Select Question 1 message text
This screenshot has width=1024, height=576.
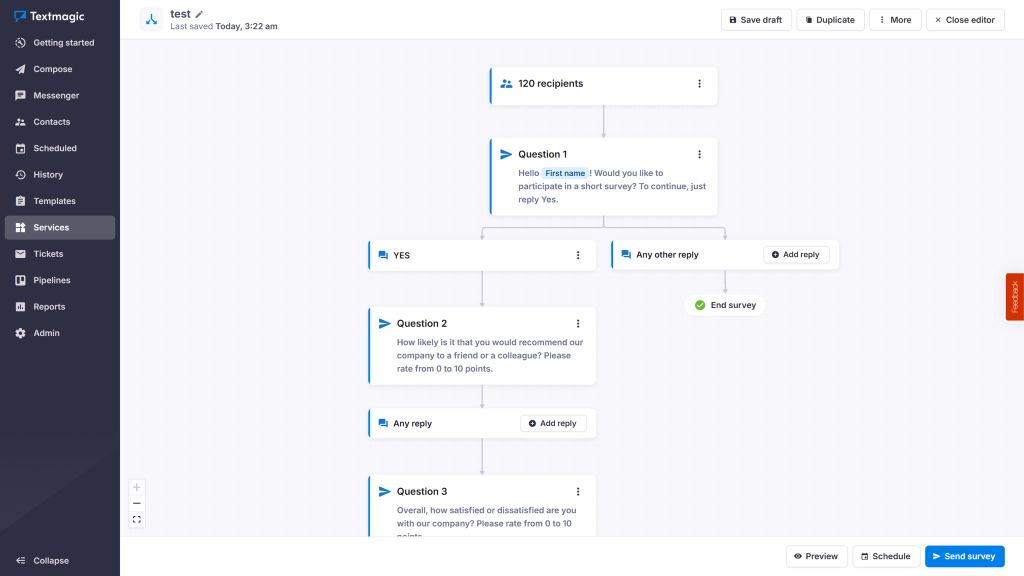(x=612, y=186)
